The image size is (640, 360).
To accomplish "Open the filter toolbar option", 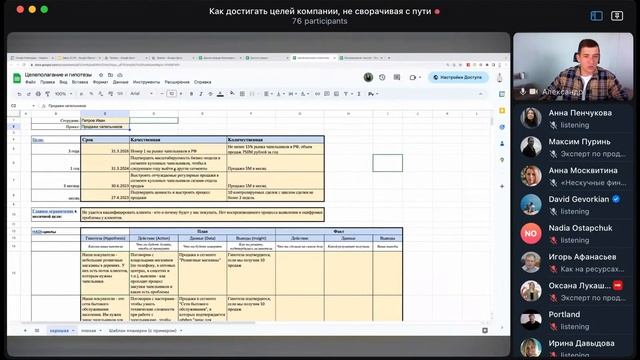I will click(347, 94).
